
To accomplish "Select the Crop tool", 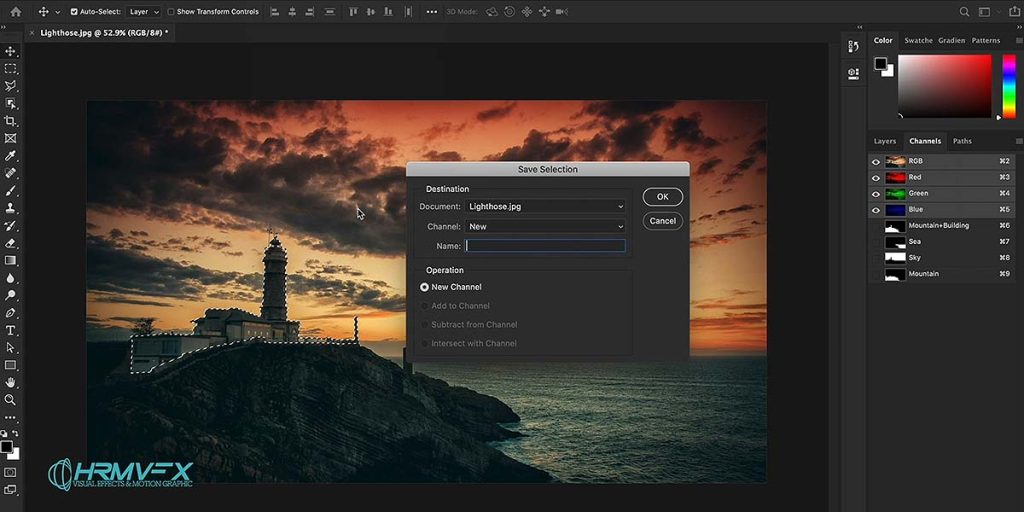I will point(10,121).
